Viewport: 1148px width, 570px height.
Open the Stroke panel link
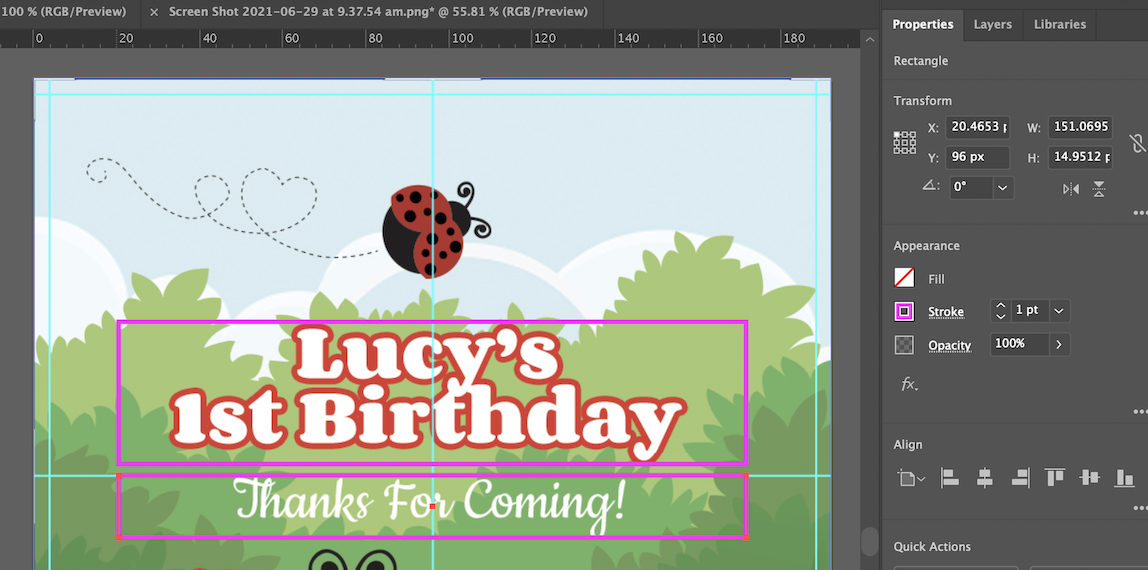945,312
